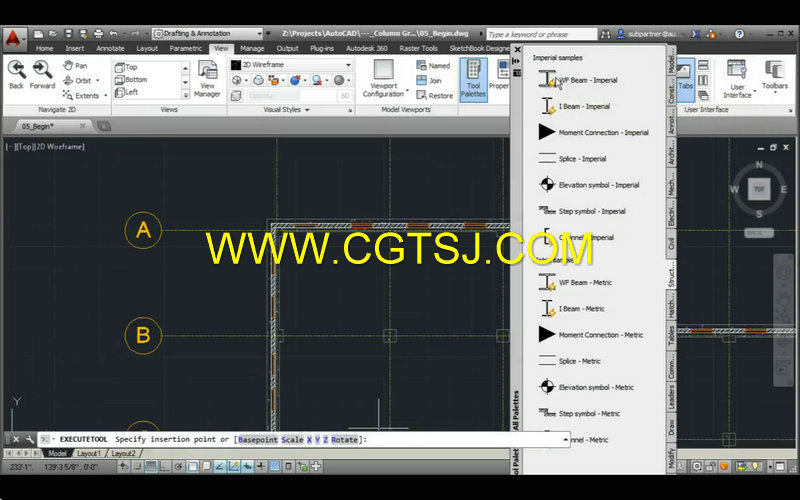Image resolution: width=800 pixels, height=500 pixels.
Task: Select I Beam - Imperial tool
Action: [574, 107]
